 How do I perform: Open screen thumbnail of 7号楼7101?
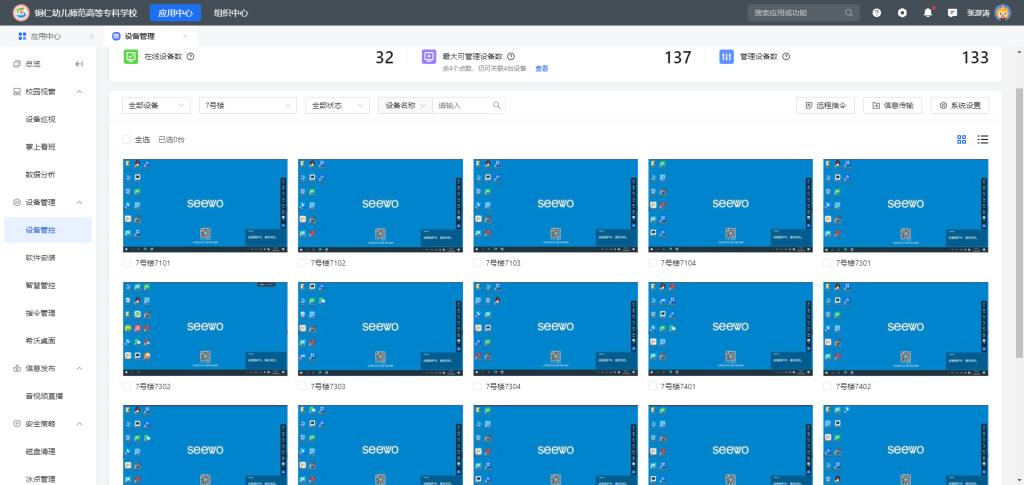(205, 205)
